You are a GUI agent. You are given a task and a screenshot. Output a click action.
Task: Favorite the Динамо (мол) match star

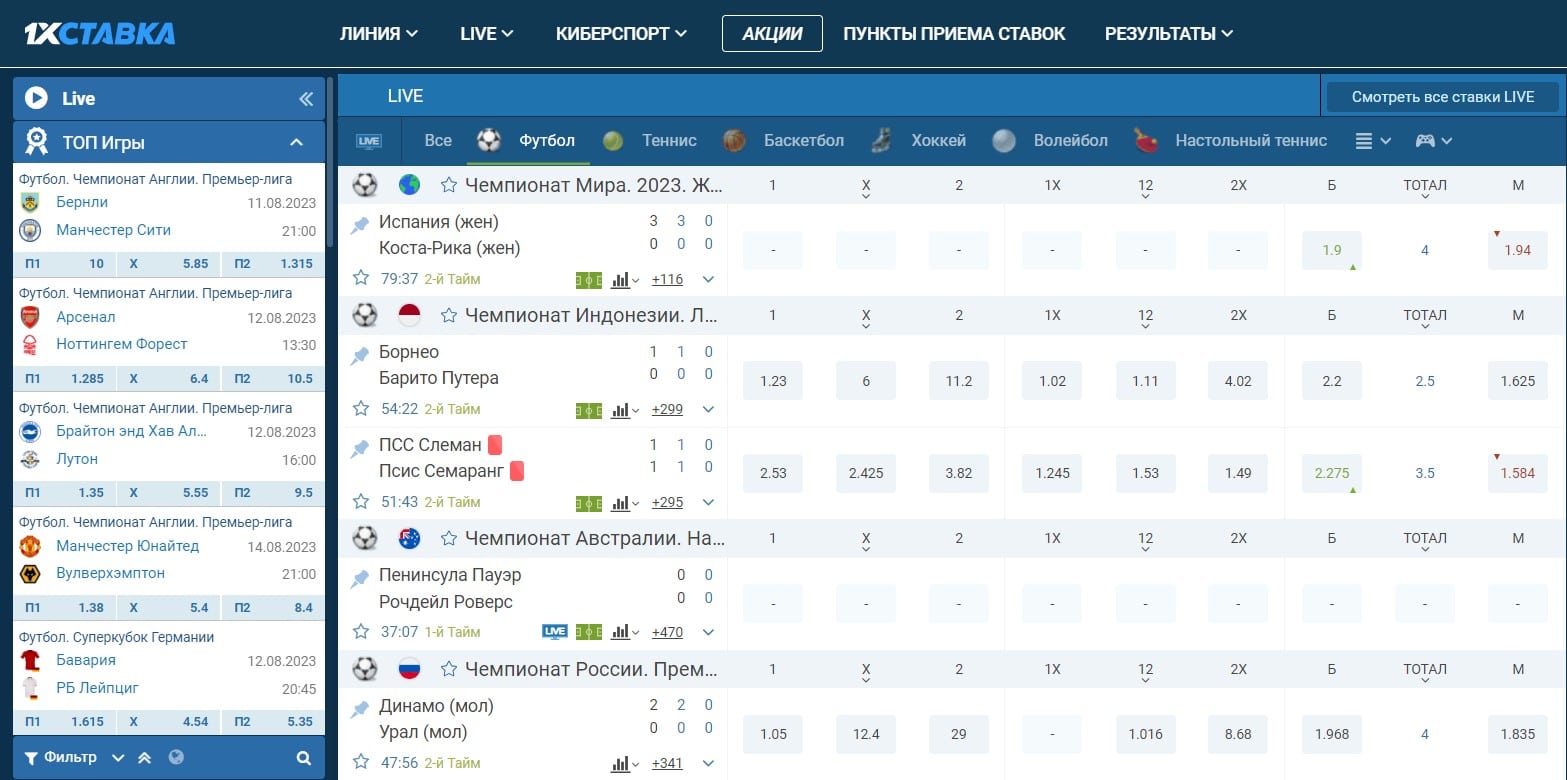point(361,763)
